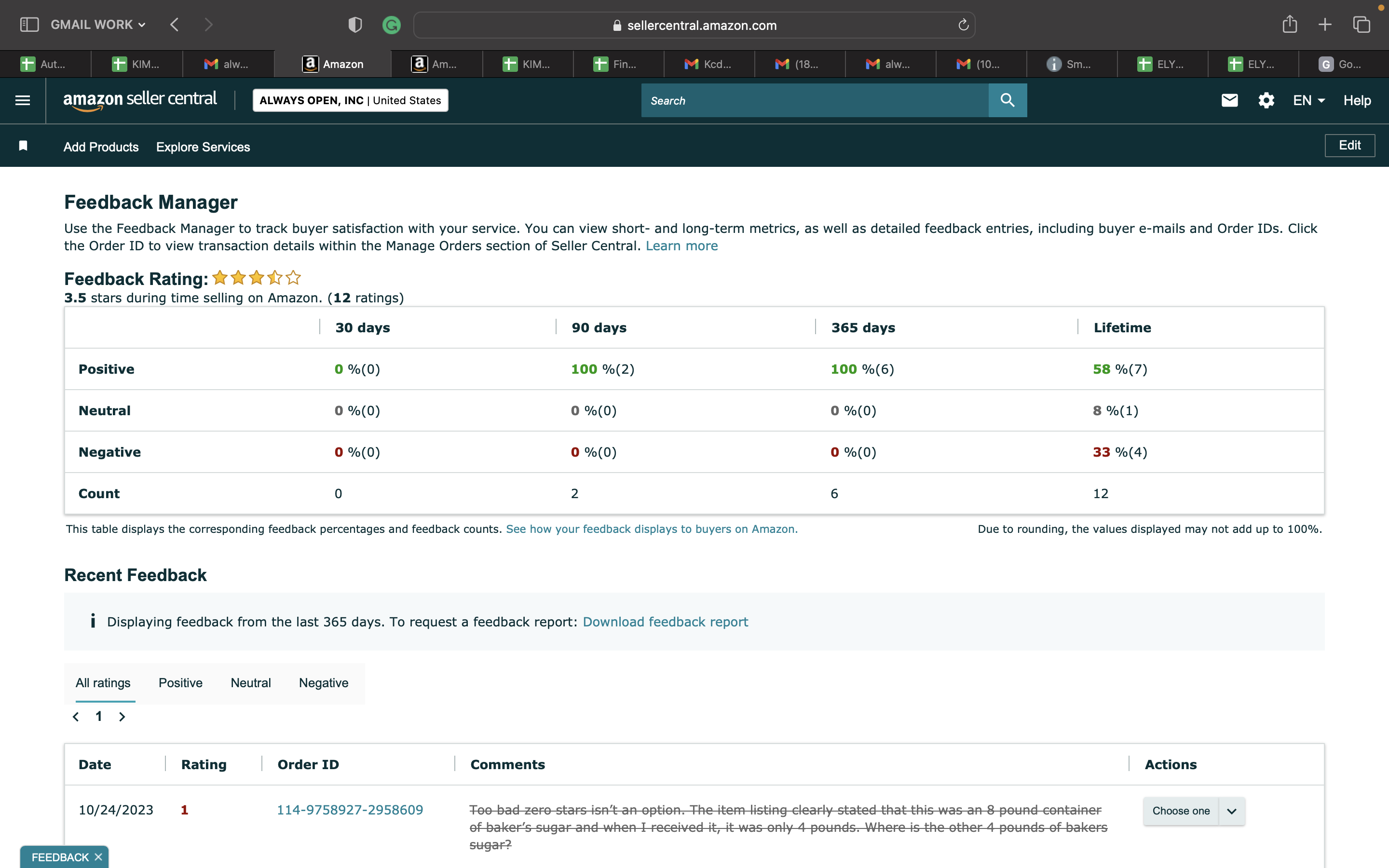Click the Safari share icon
The height and width of the screenshot is (868, 1389).
tap(1290, 24)
